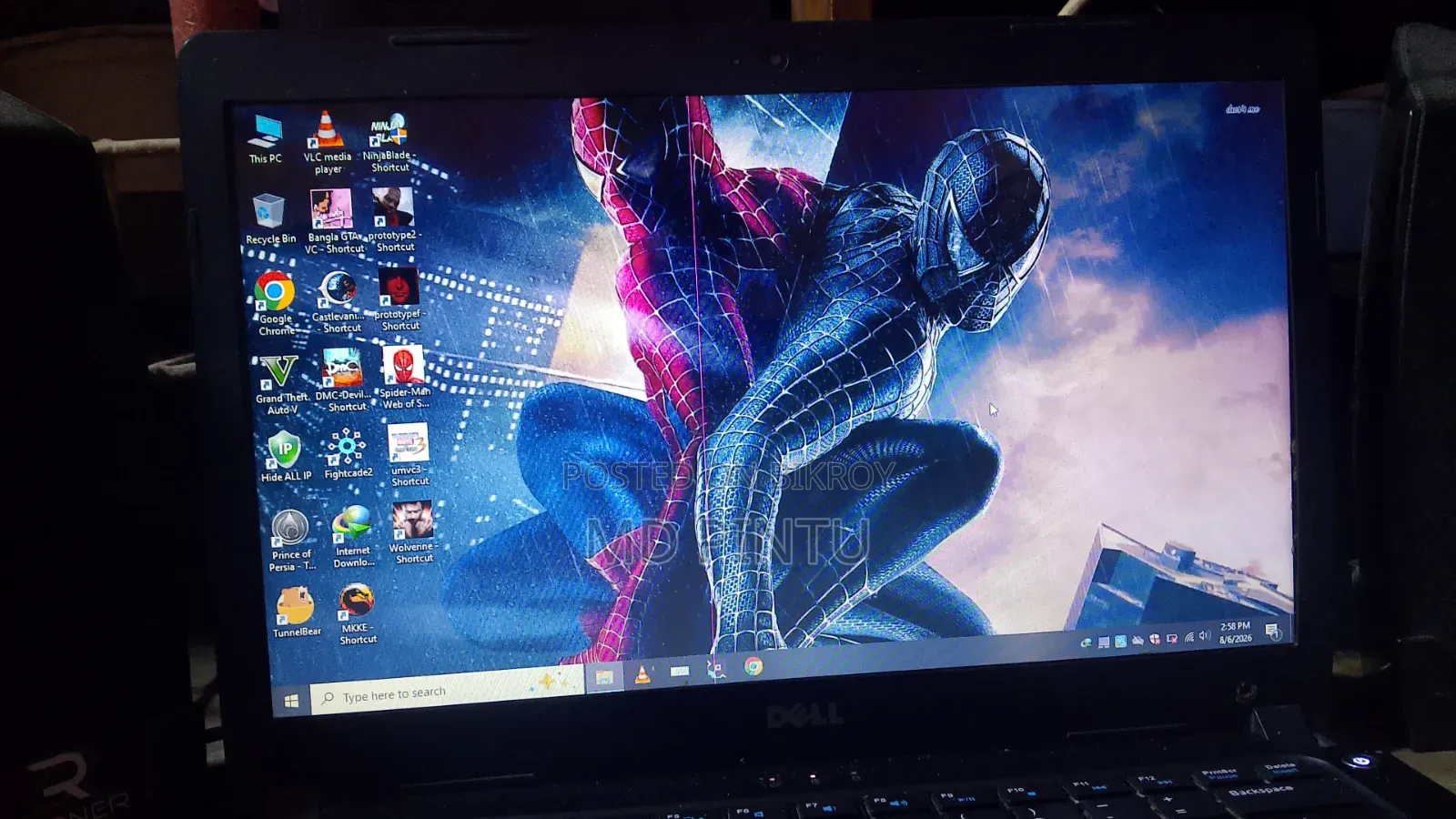1456x819 pixels.
Task: Select the Bangla GTA VC shortcut
Action: (x=332, y=222)
